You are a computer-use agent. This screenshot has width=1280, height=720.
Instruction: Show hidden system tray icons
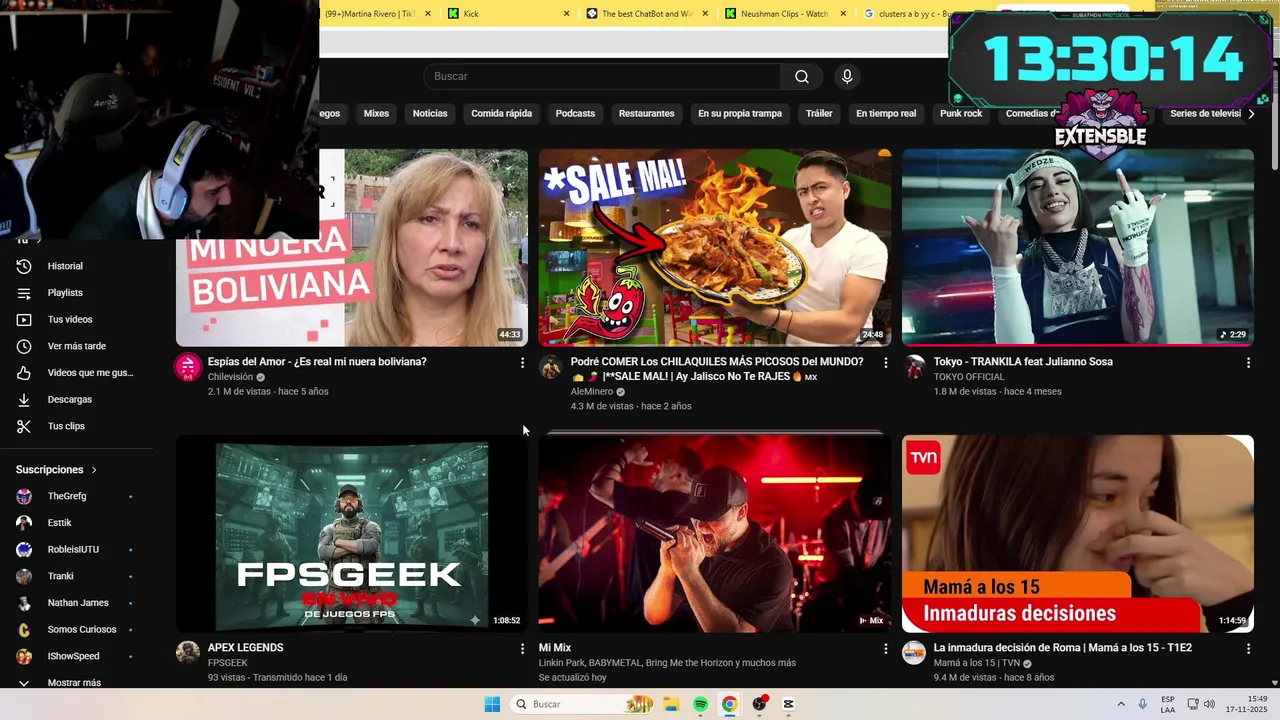click(x=1120, y=704)
